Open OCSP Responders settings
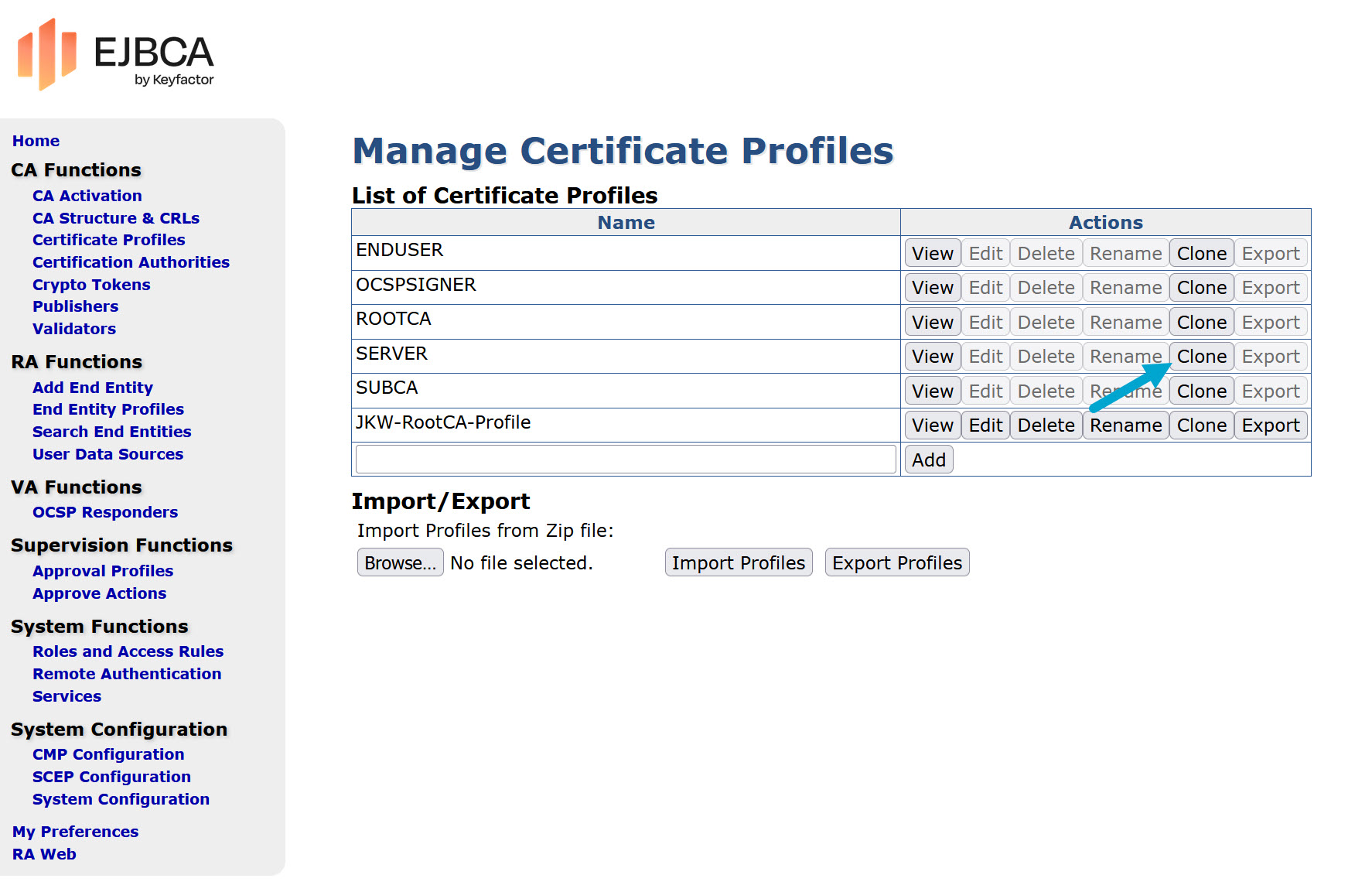The width and height of the screenshot is (1372, 892). (105, 512)
